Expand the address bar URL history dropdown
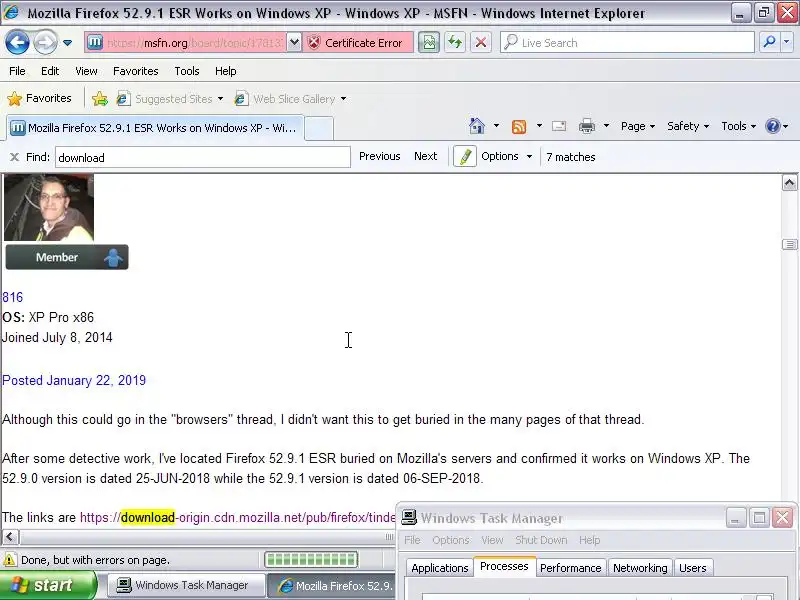 pyautogui.click(x=294, y=43)
